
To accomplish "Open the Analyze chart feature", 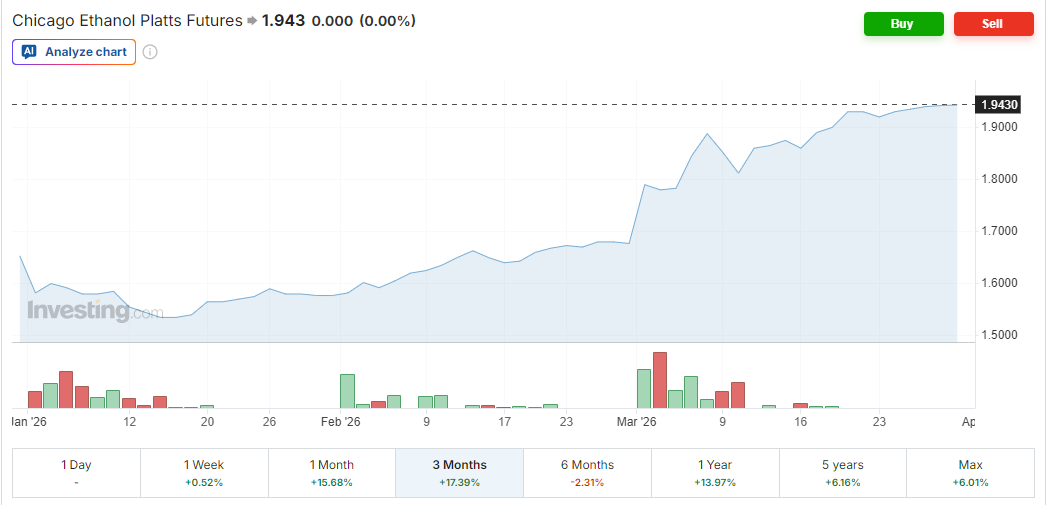I will tap(74, 52).
